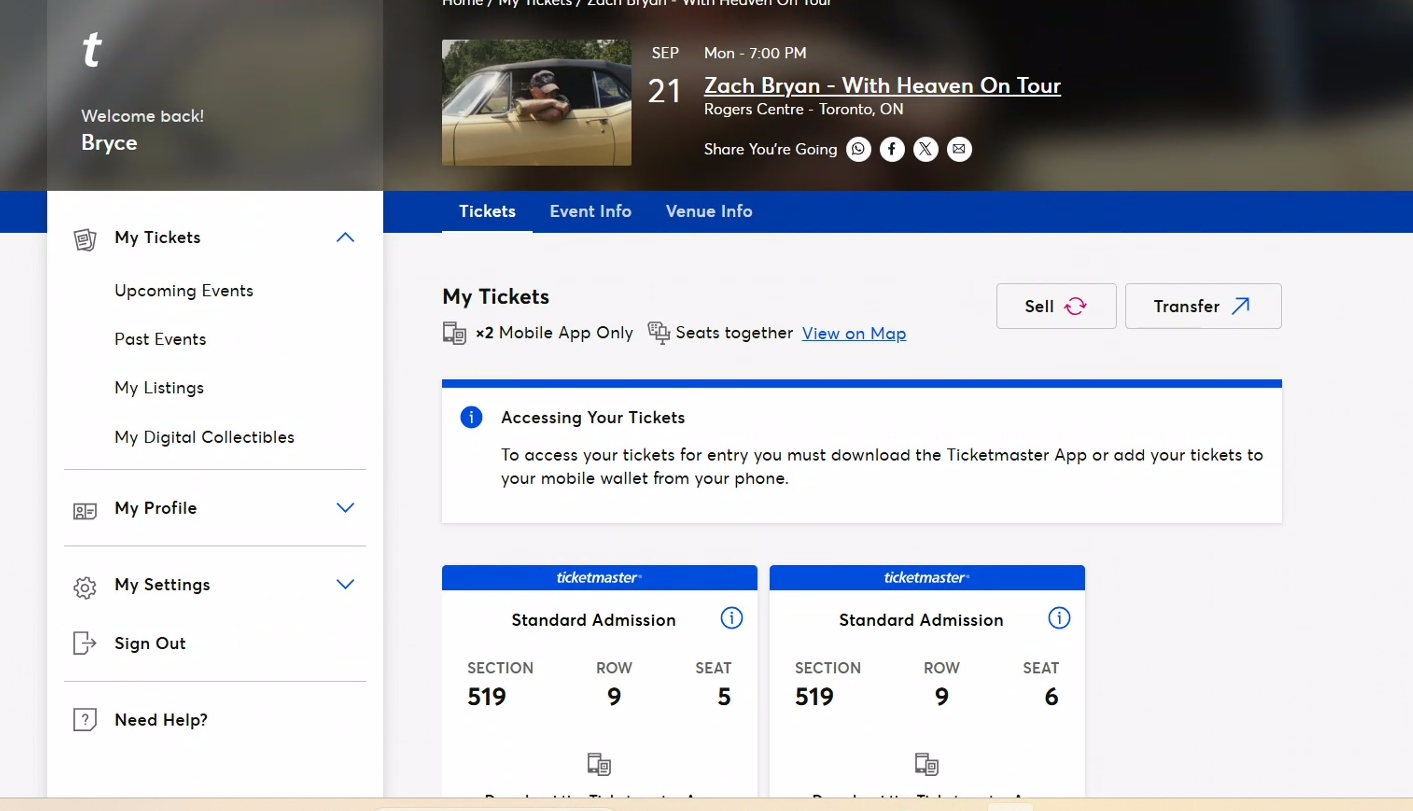Image resolution: width=1413 pixels, height=811 pixels.
Task: Open info icon on seat 5 ticket
Action: click(732, 618)
